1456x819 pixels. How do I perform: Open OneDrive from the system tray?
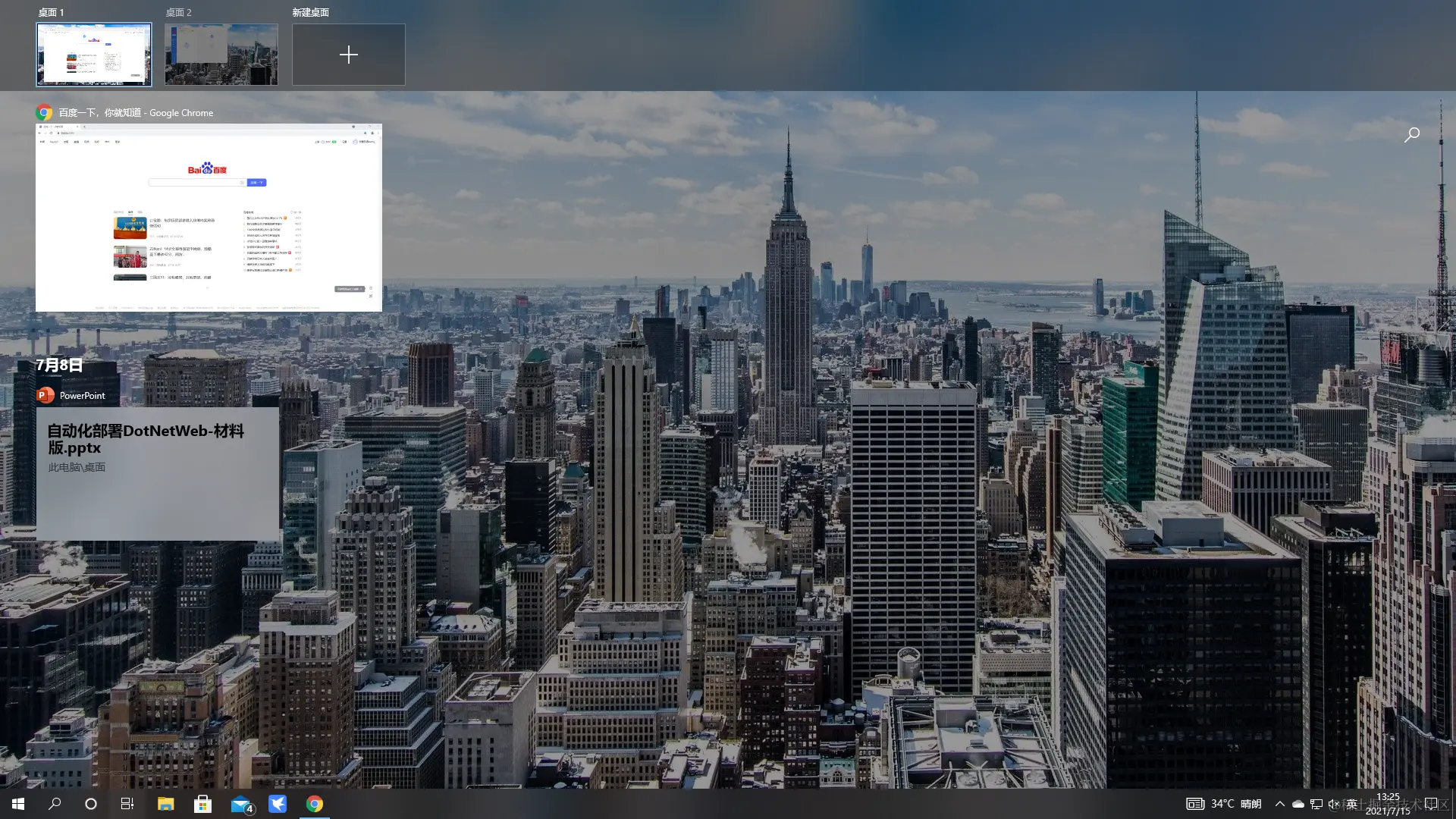click(1298, 804)
